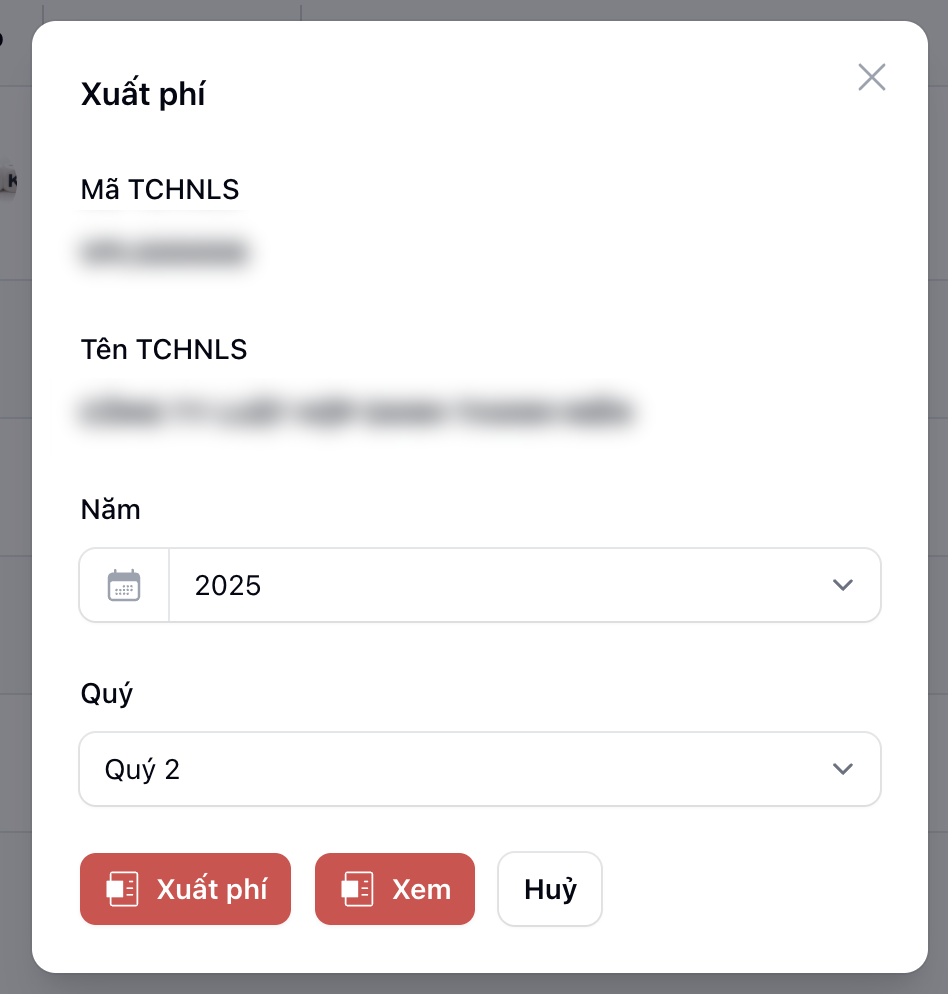Click the Quý field label

107,694
